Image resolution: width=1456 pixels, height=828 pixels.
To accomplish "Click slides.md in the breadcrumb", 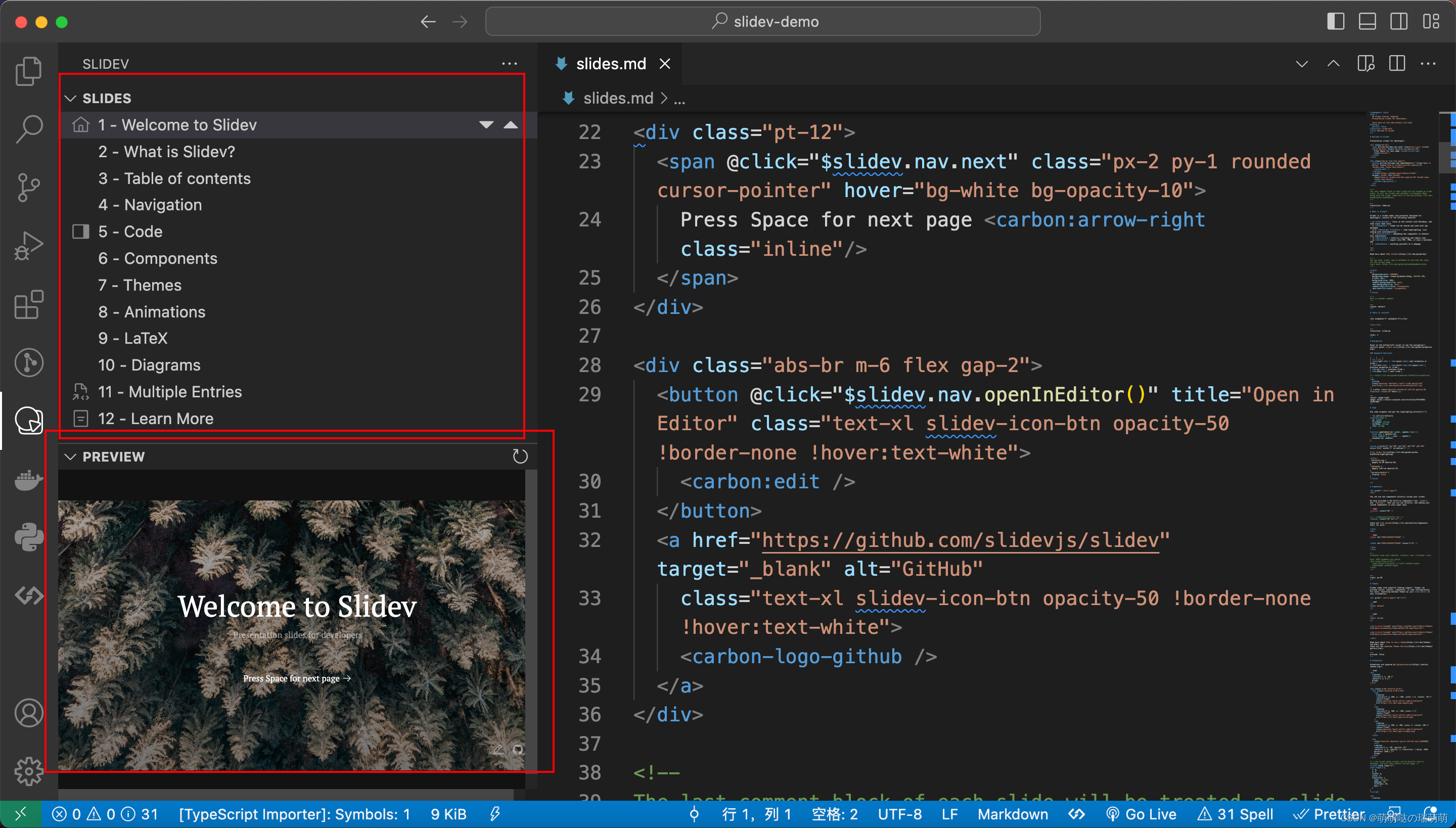I will [x=618, y=99].
